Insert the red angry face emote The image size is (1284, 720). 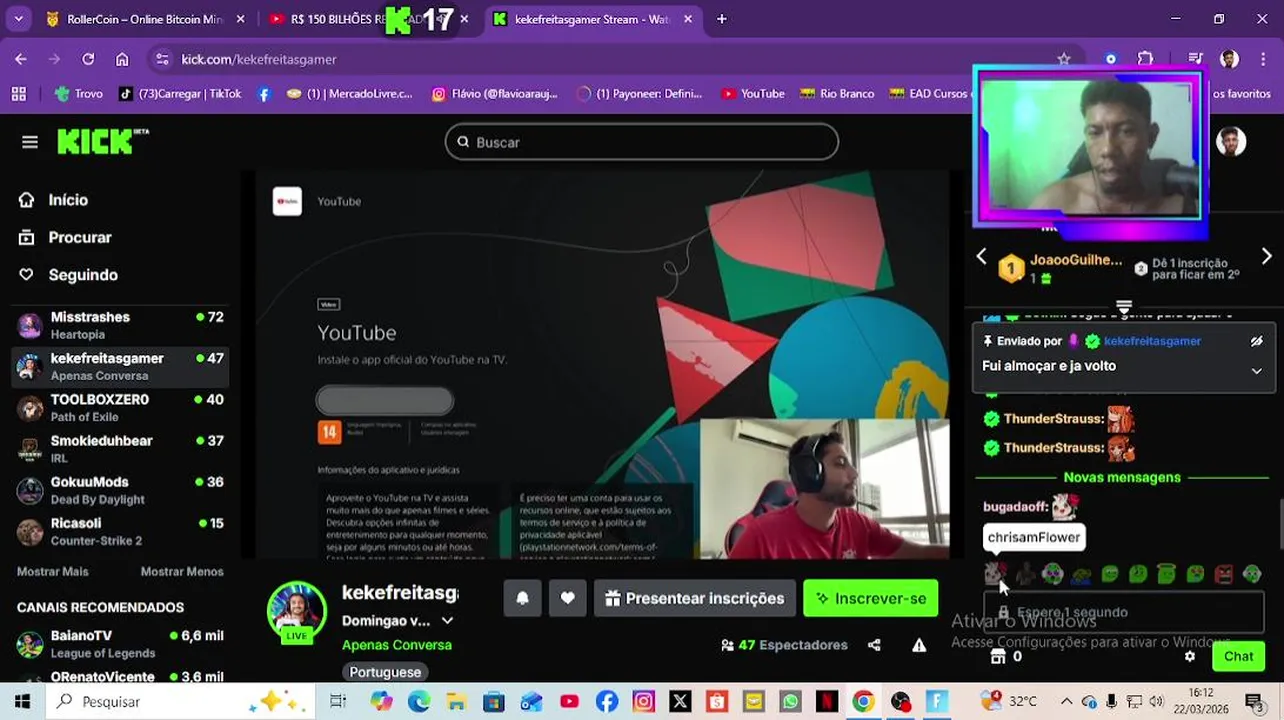pyautogui.click(x=1224, y=574)
